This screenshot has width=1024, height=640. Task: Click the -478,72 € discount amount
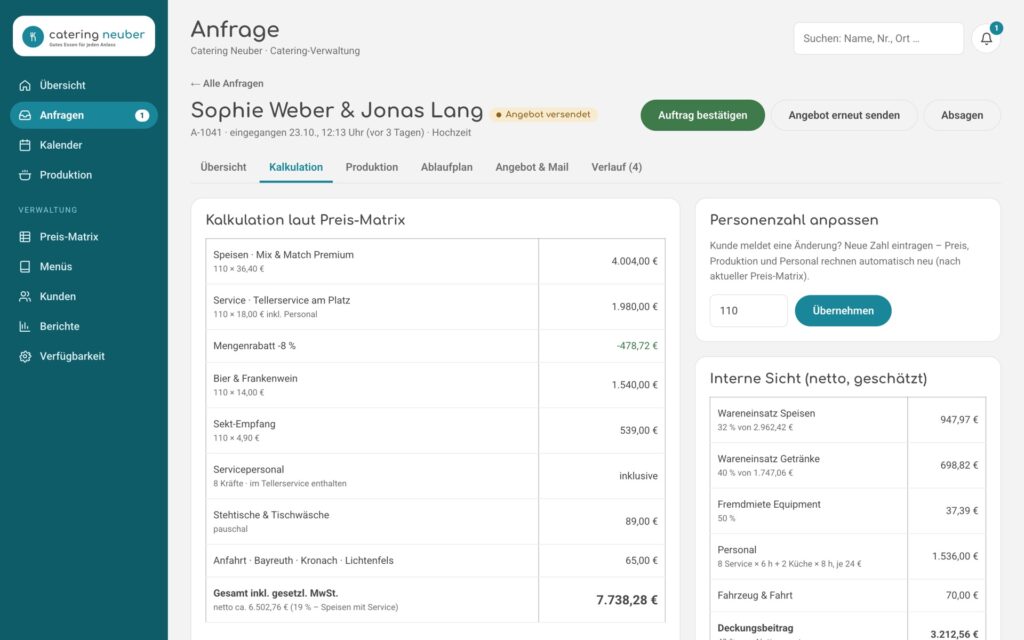pyautogui.click(x=637, y=346)
